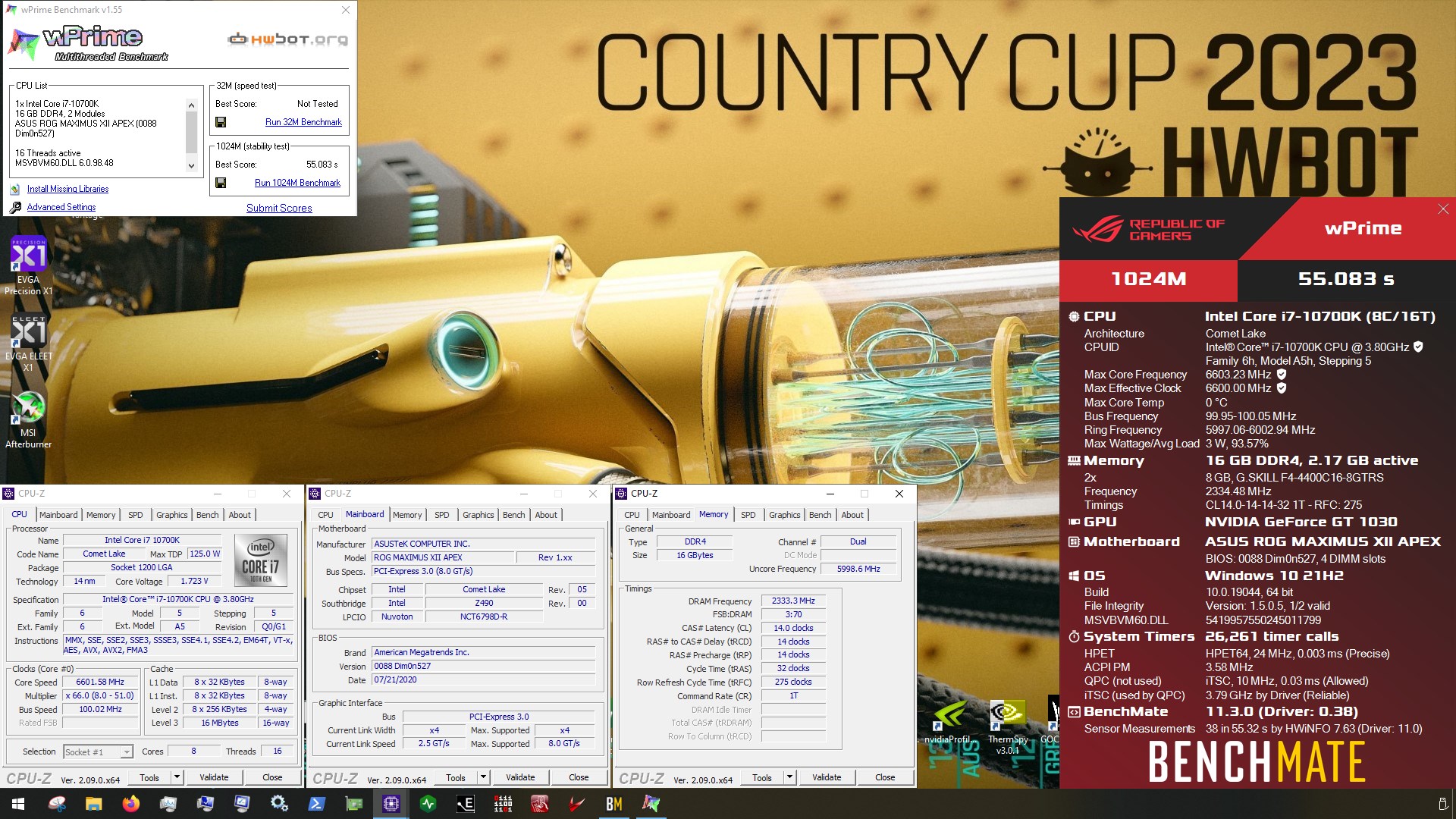Open EVGA Precision X1 desktop shortcut
This screenshot has height=819, width=1456.
28,265
